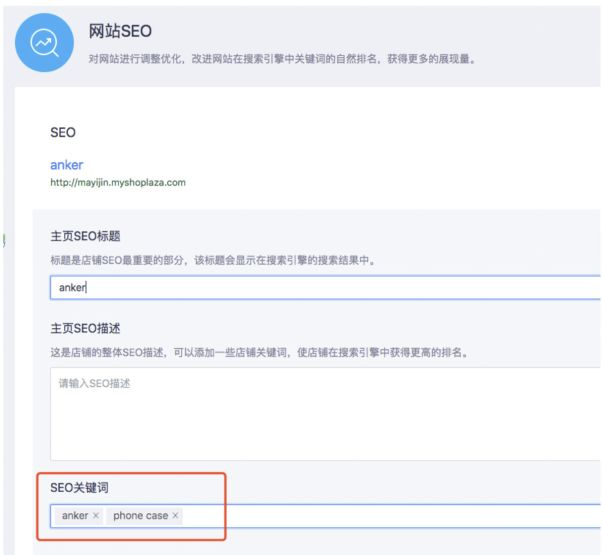
Task: Click the SEO section heading above anker
Action: click(x=63, y=132)
